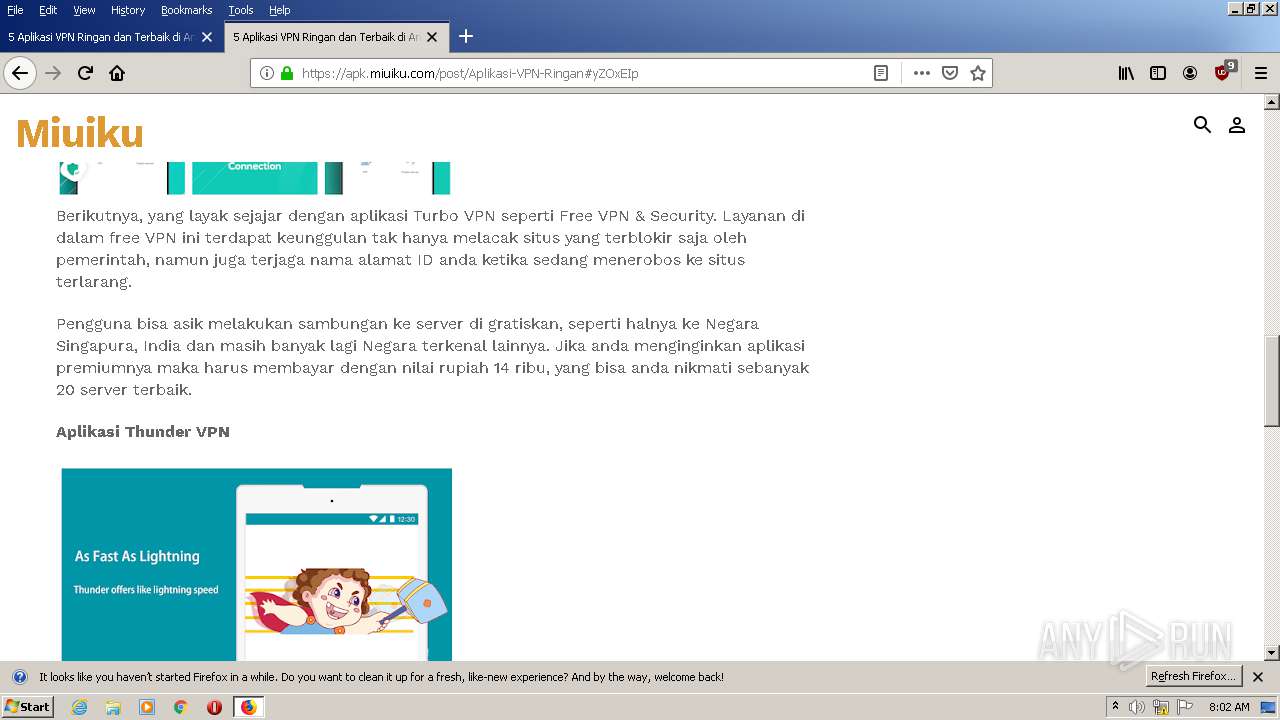Open the Windows Start menu
Screen dimensions: 1280x720
[28, 707]
